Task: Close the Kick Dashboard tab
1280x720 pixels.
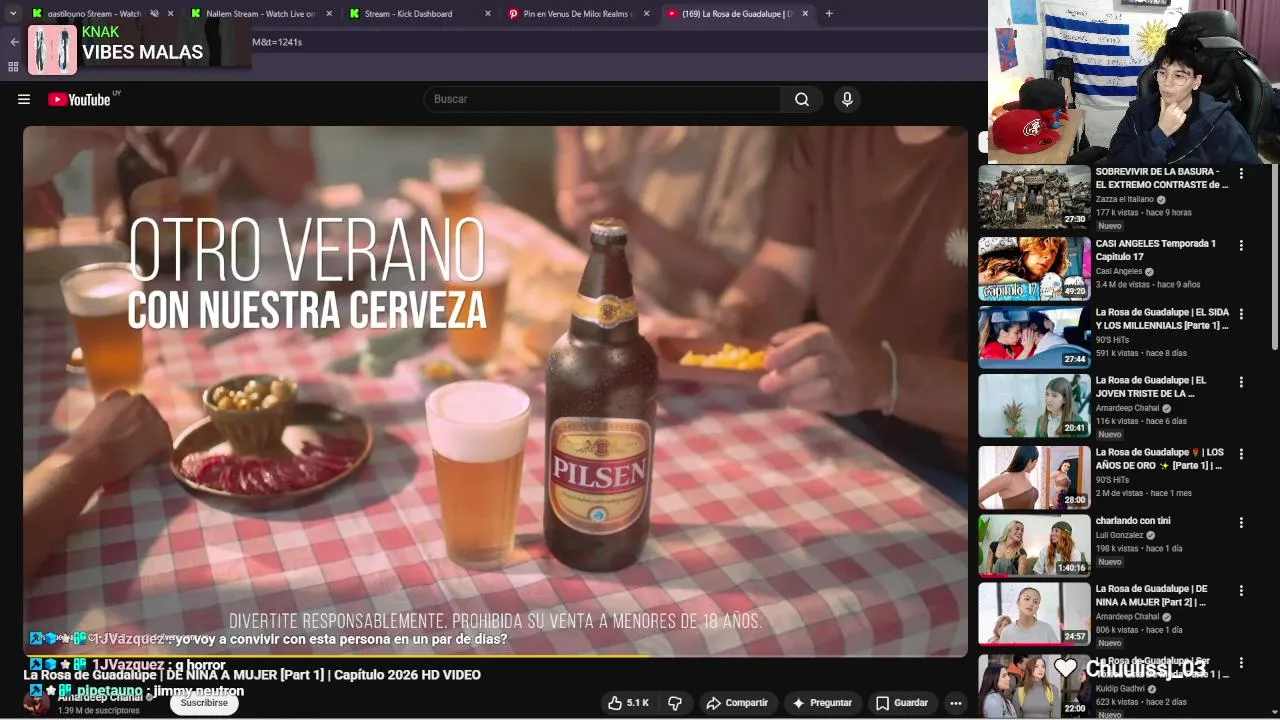Action: point(488,14)
